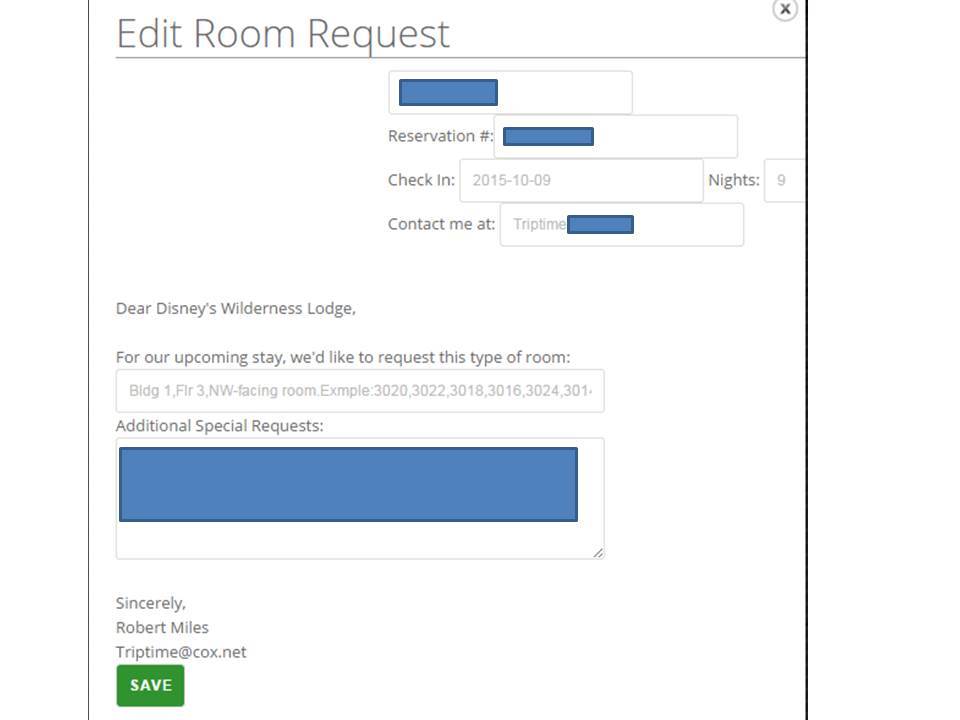960x720 pixels.
Task: Click the textarea resize handle corner
Action: pos(598,552)
